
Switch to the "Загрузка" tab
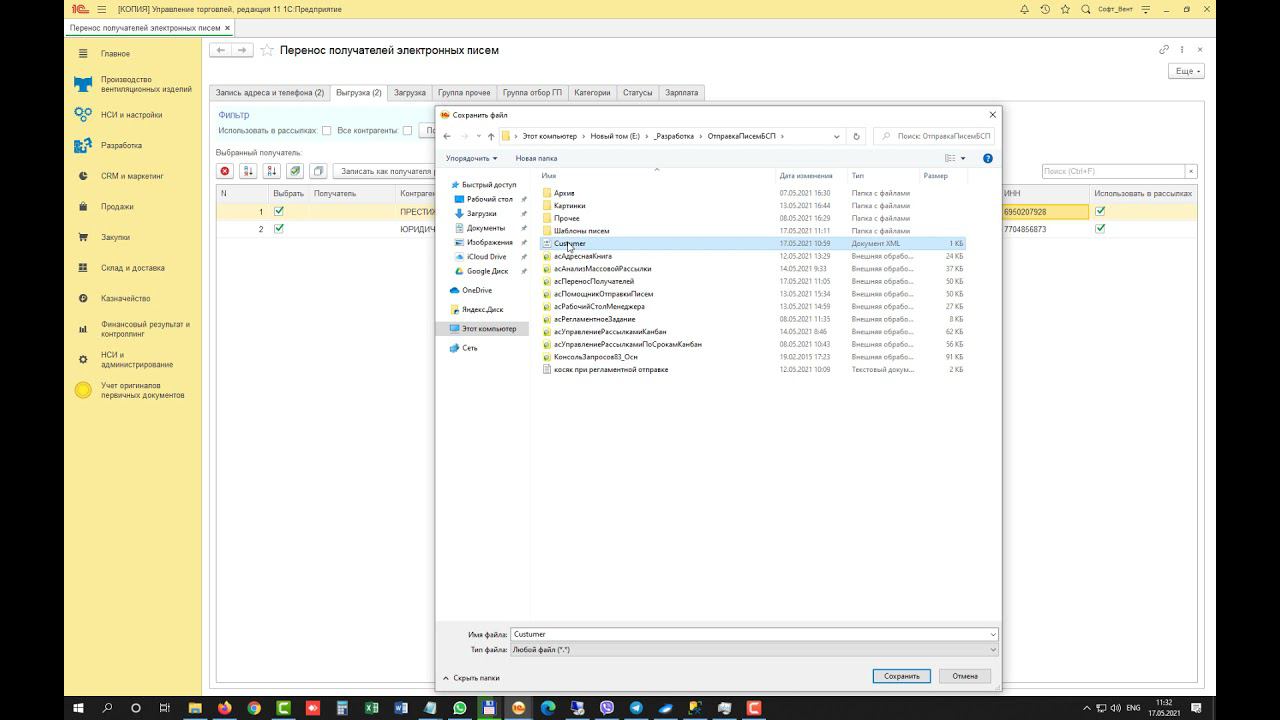coord(409,93)
